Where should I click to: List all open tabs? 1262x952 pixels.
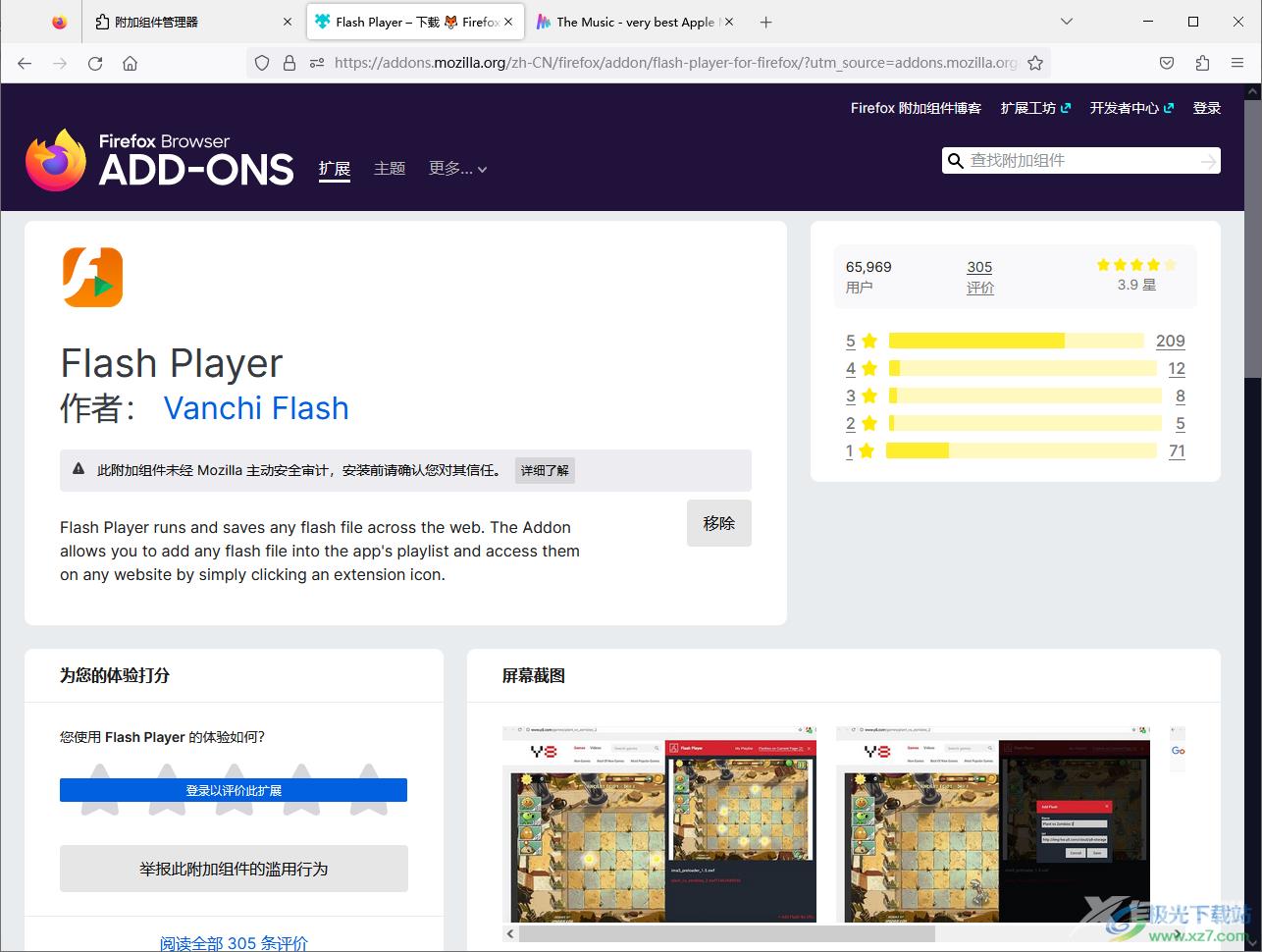[x=1067, y=22]
